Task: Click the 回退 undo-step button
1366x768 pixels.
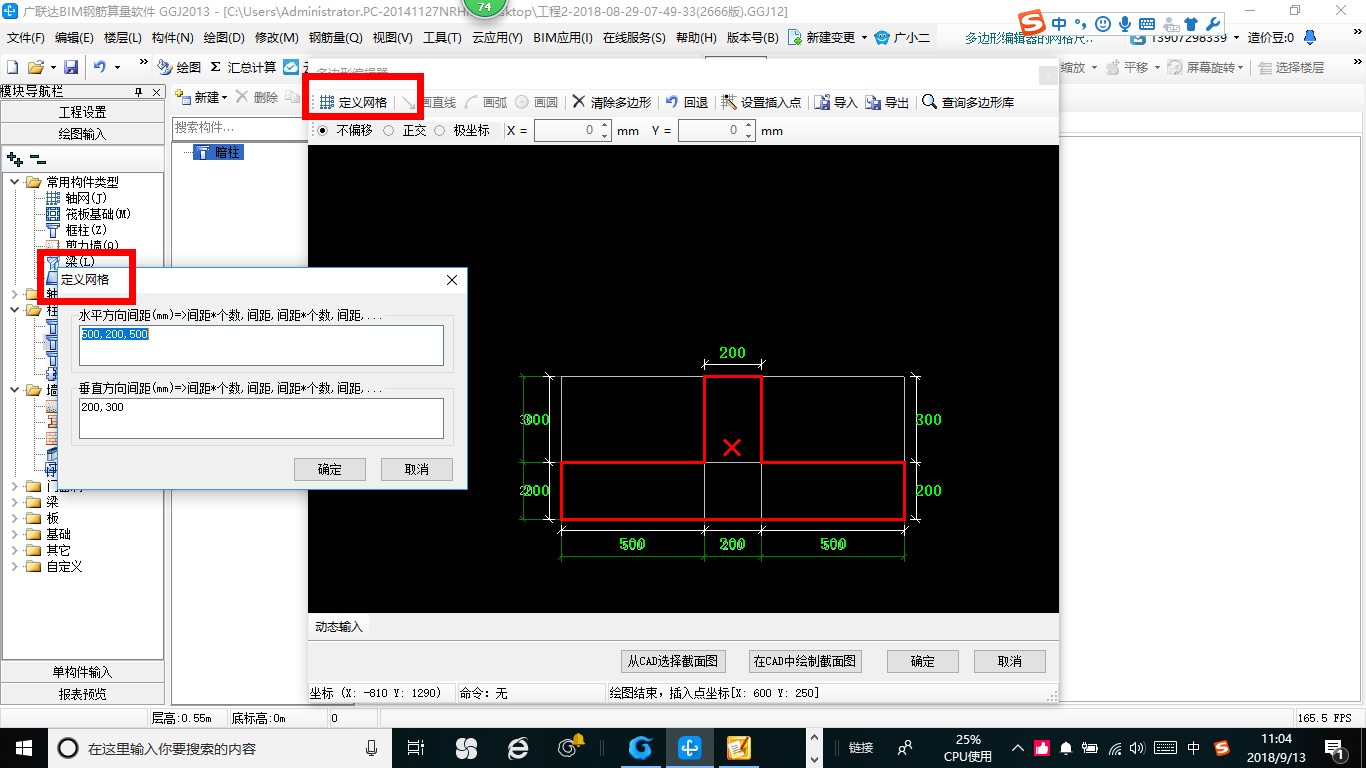Action: 686,102
